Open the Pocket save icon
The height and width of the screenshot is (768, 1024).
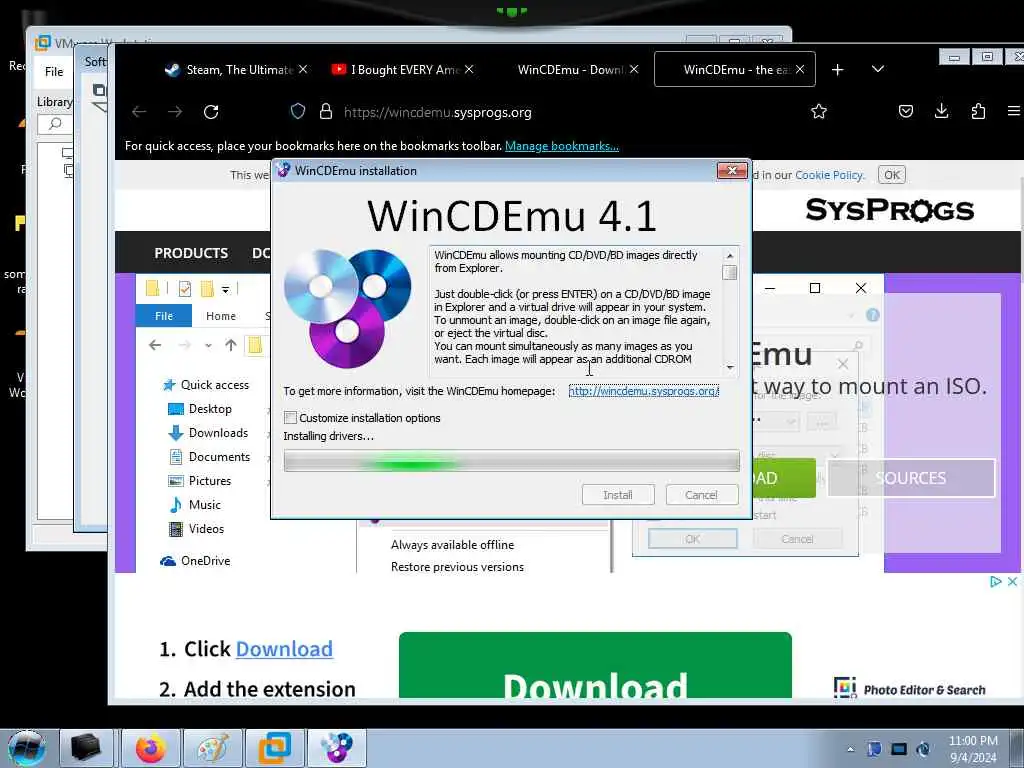906,112
